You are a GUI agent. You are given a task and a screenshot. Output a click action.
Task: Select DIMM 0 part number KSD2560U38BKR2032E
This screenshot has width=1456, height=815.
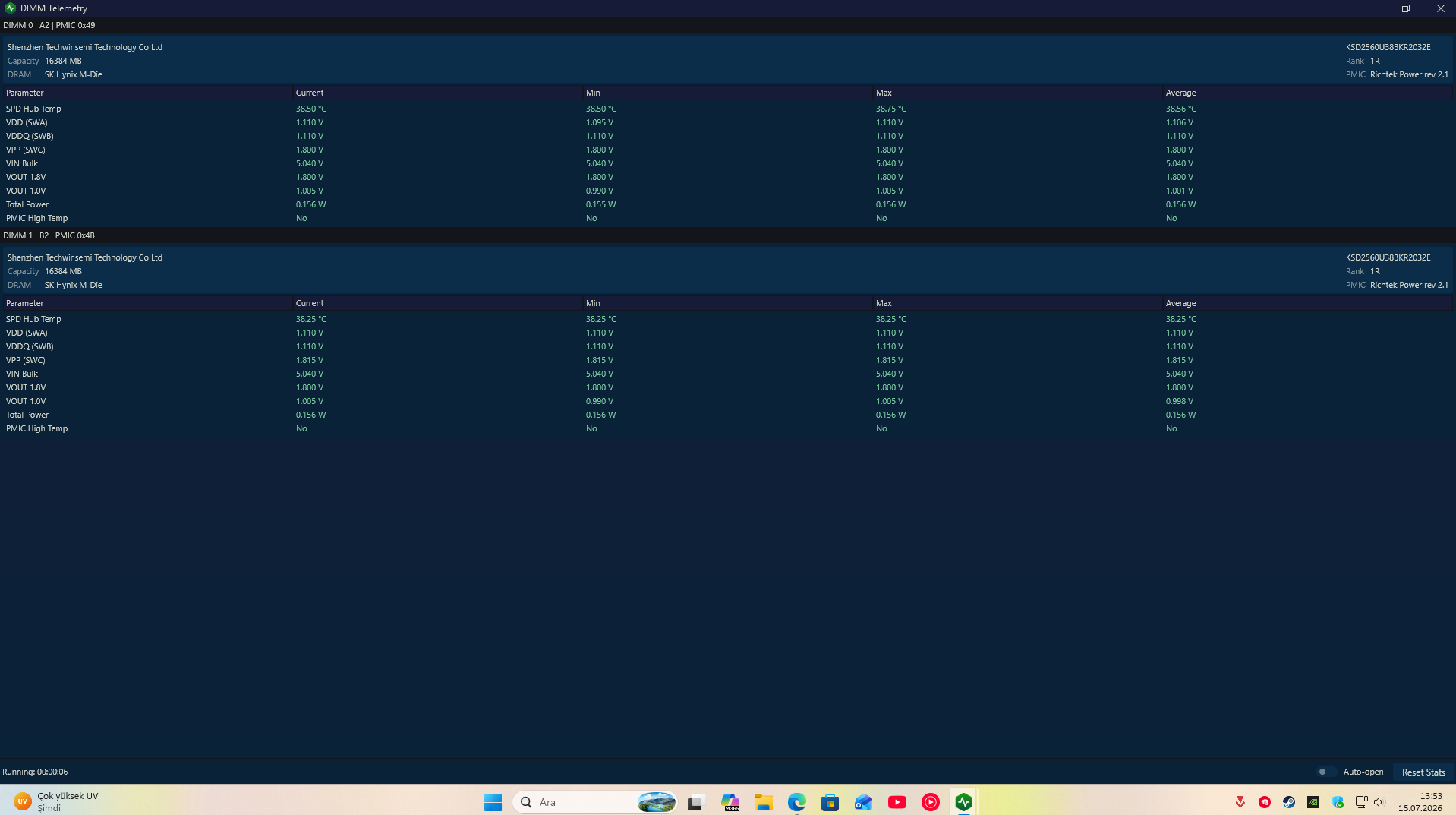pyautogui.click(x=1388, y=47)
